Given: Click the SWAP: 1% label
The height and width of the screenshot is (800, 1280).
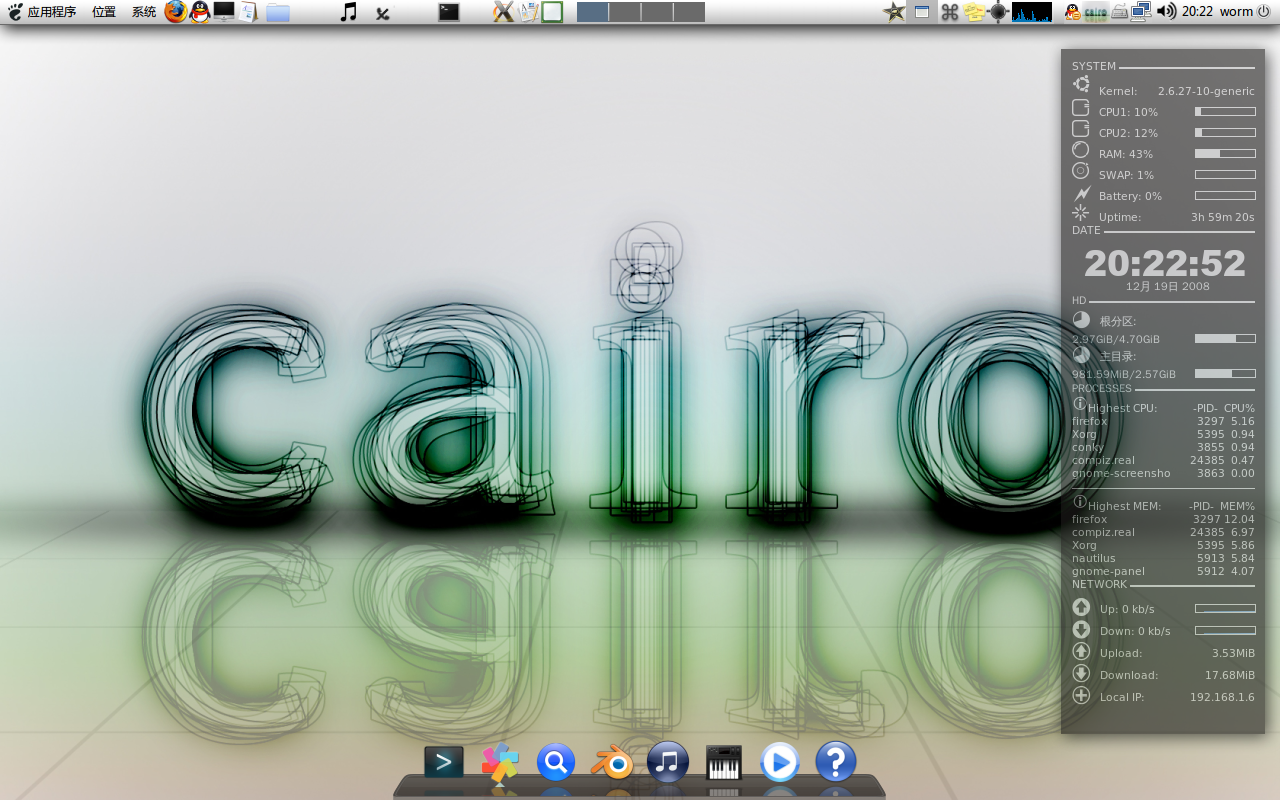Looking at the screenshot, I should pyautogui.click(x=1126, y=175).
